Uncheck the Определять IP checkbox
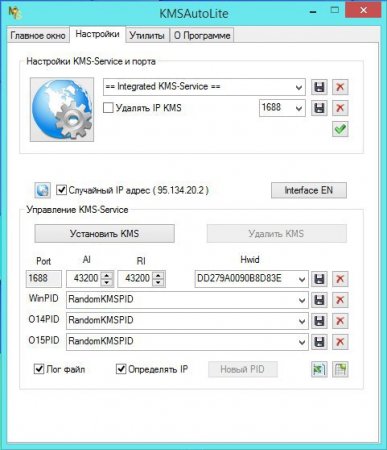The image size is (387, 450). (121, 369)
